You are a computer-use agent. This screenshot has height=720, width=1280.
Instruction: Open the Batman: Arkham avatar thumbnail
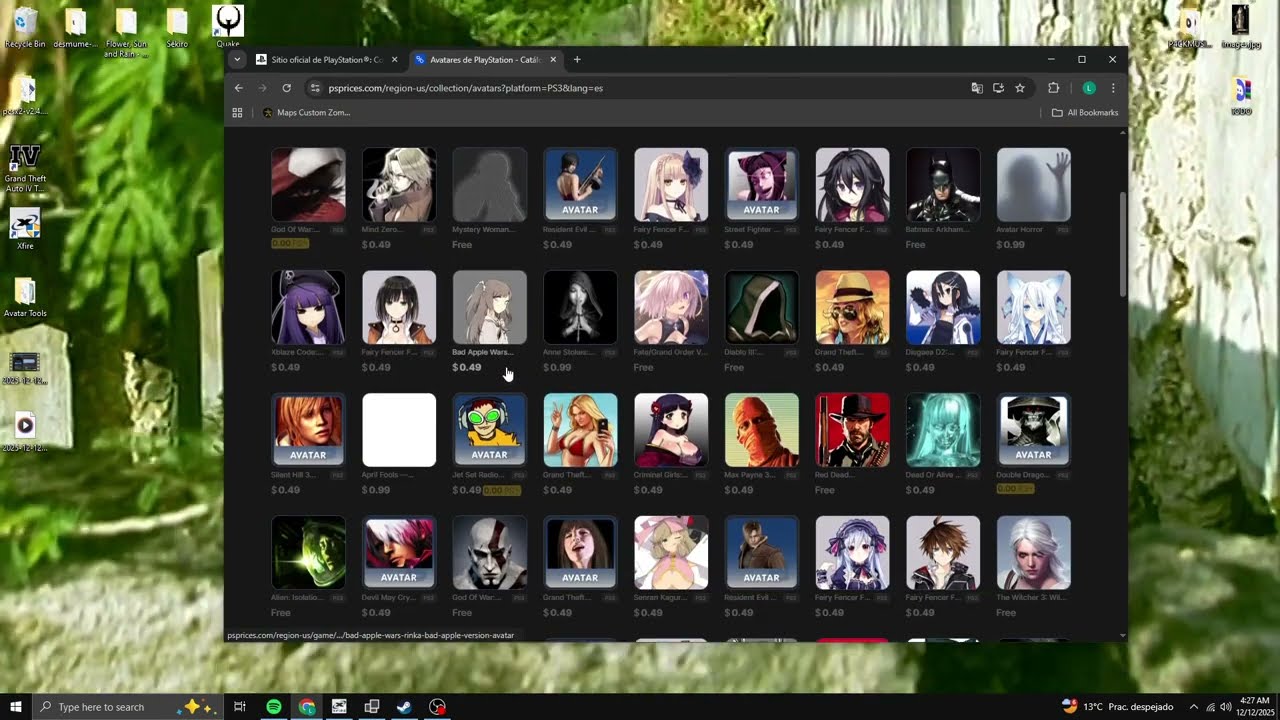click(x=943, y=185)
